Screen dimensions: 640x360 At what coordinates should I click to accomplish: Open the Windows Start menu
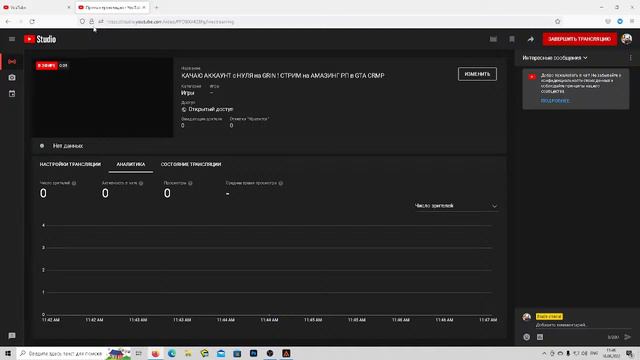click(x=8, y=353)
